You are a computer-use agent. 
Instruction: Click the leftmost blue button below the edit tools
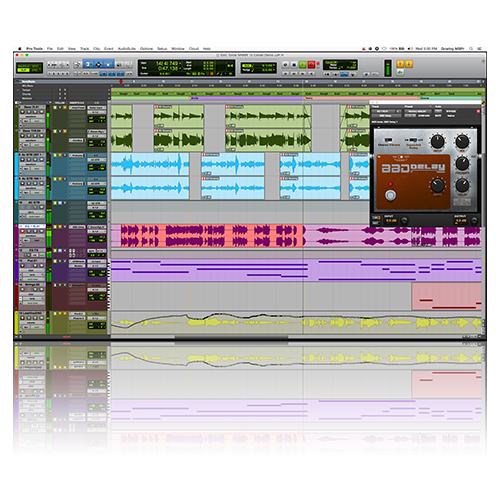point(103,73)
